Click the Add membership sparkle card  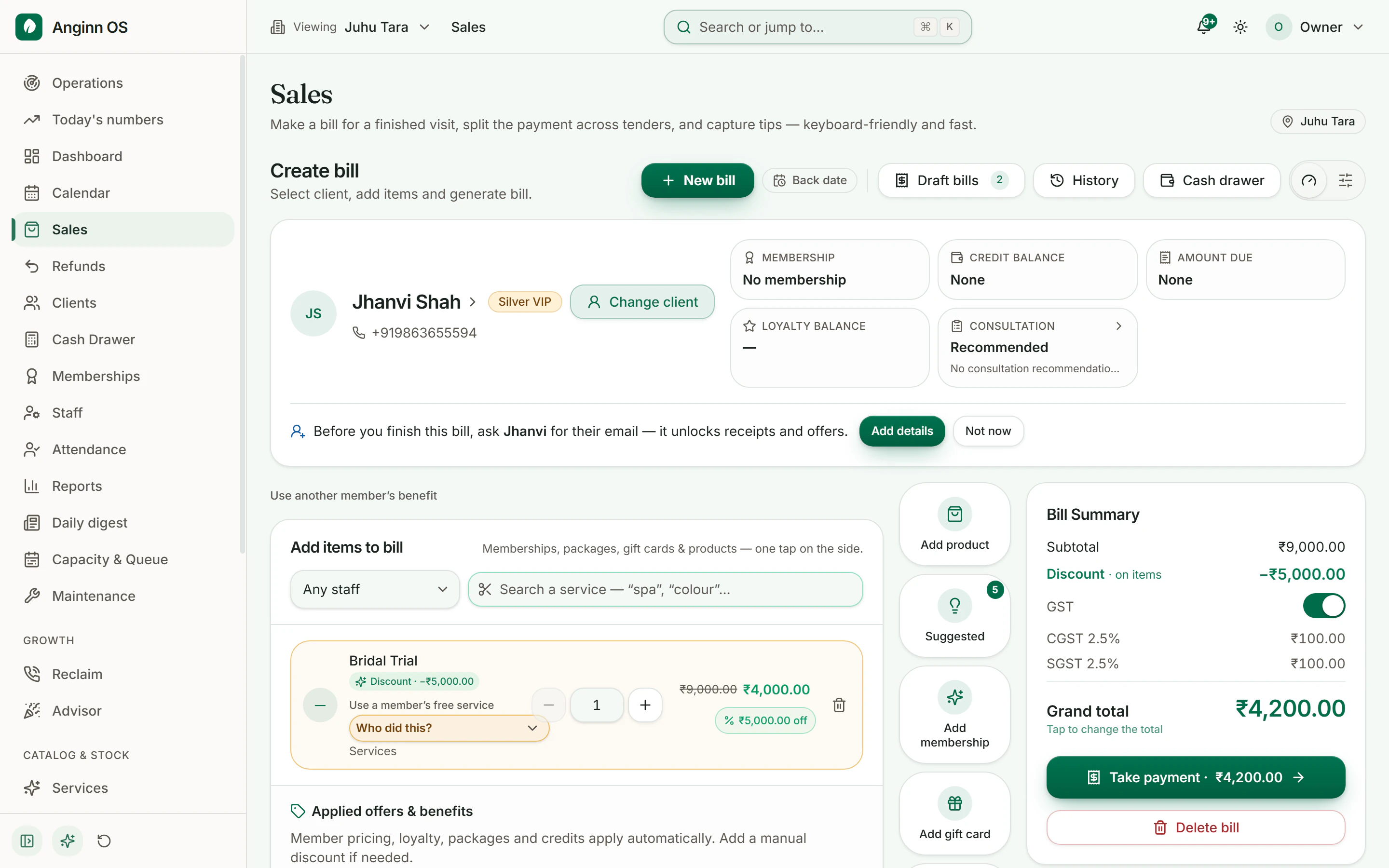click(x=954, y=715)
